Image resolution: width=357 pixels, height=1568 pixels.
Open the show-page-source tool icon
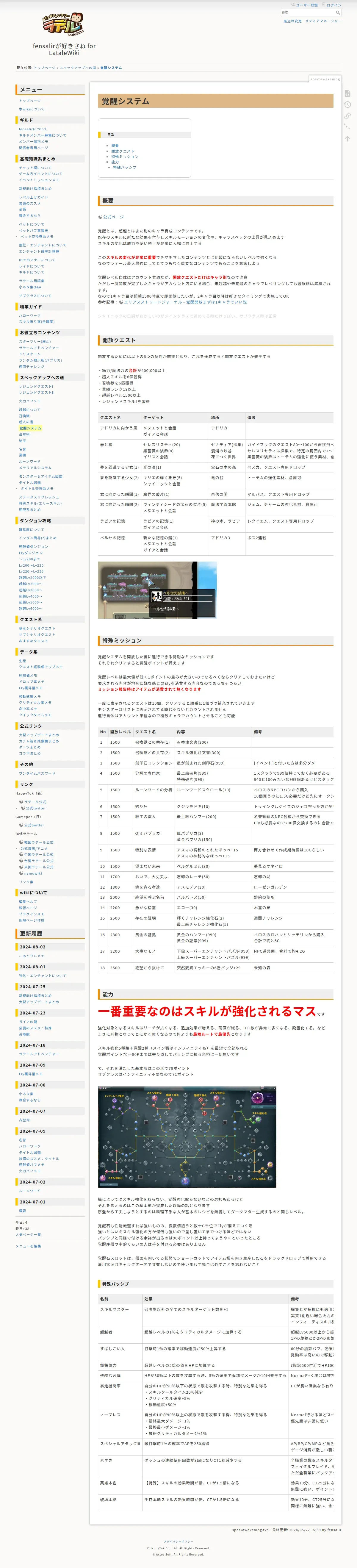click(x=347, y=93)
